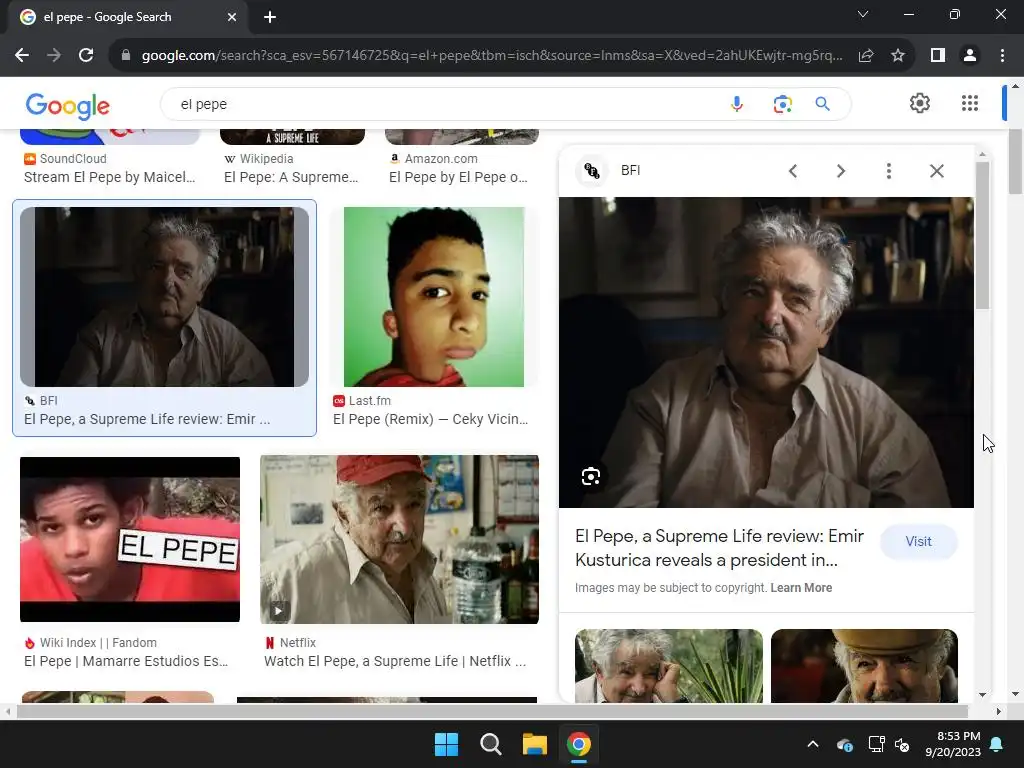Show next image in preview panel

pyautogui.click(x=841, y=171)
